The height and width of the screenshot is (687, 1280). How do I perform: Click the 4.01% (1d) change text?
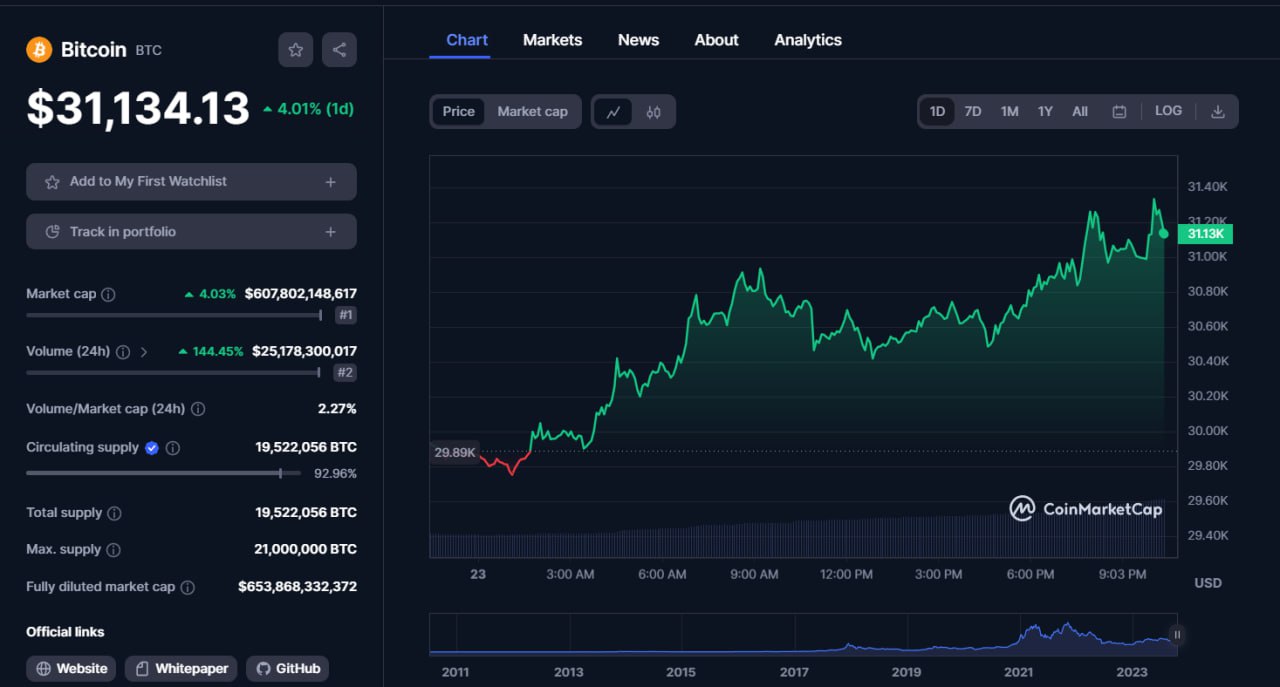click(x=308, y=108)
